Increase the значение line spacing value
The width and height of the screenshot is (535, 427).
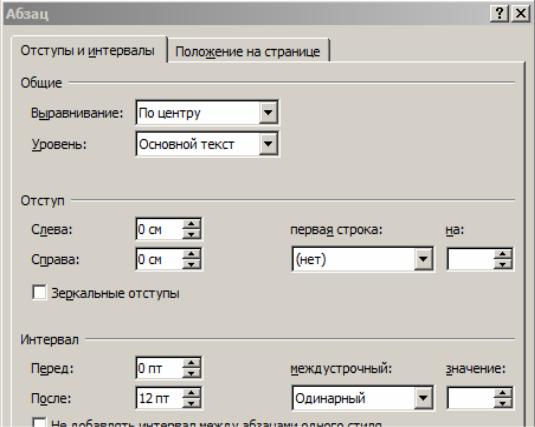click(x=503, y=393)
